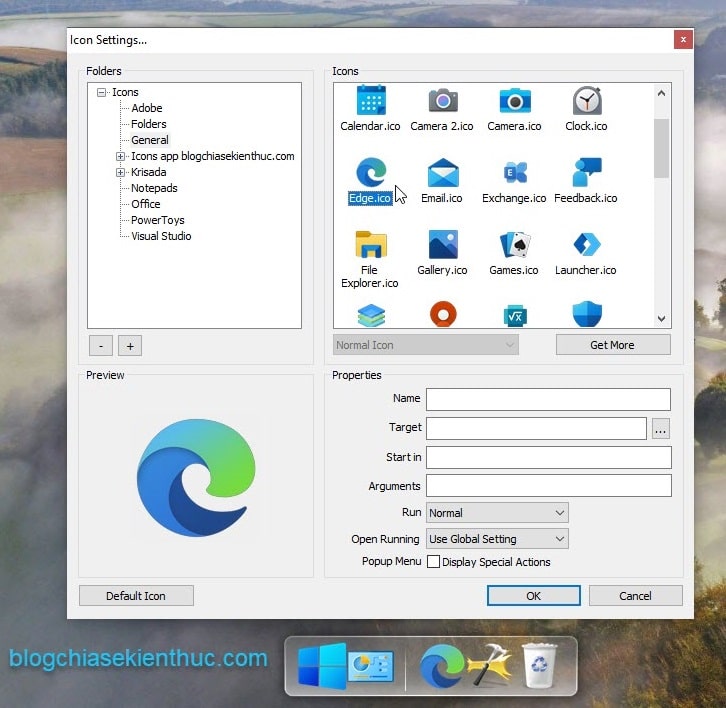Image resolution: width=726 pixels, height=708 pixels.
Task: Browse target with the ellipsis button
Action: pos(661,429)
